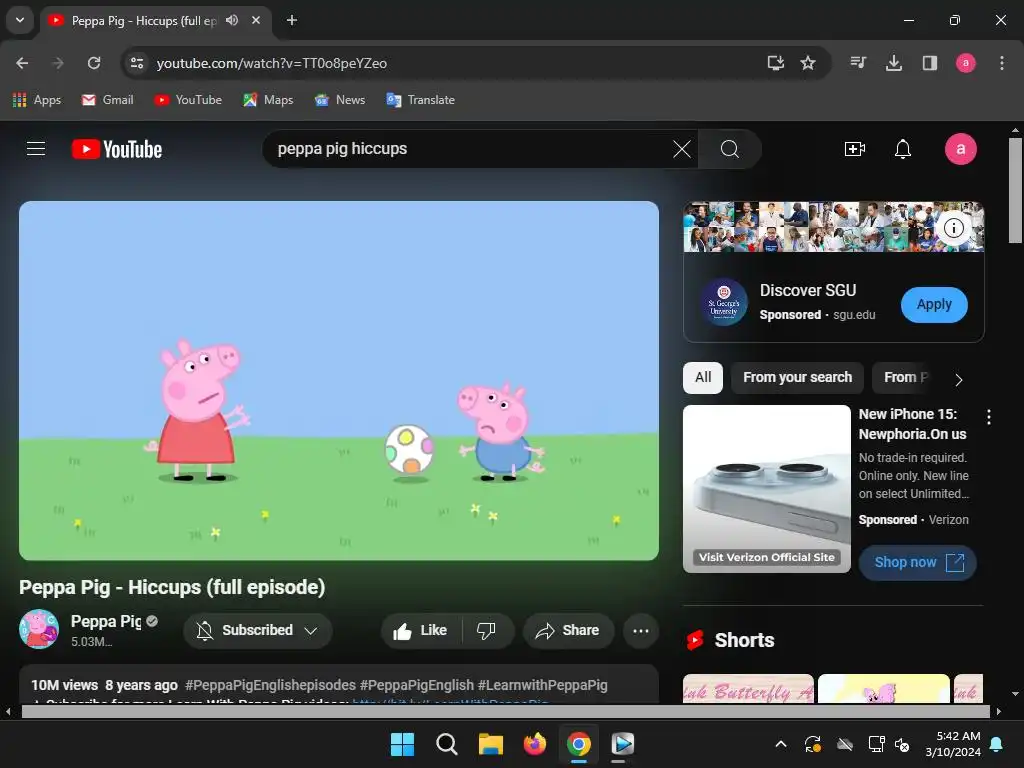1024x768 pixels.
Task: Open the News bookmark
Action: (340, 100)
